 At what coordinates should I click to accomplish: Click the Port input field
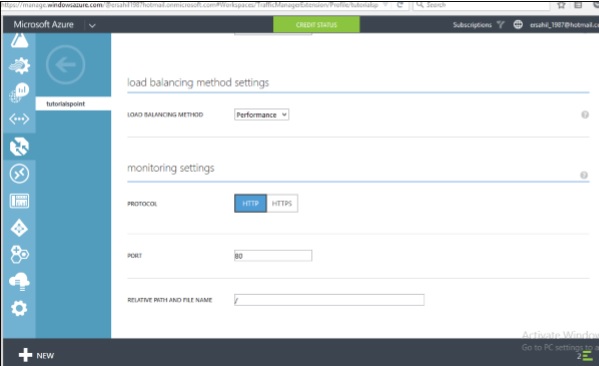[273, 256]
